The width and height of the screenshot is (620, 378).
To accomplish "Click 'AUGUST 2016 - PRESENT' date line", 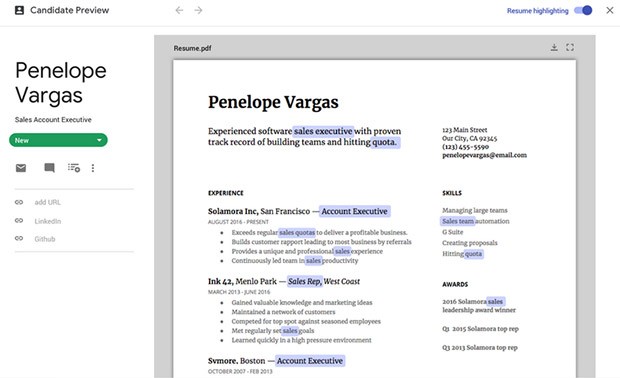I will (238, 222).
